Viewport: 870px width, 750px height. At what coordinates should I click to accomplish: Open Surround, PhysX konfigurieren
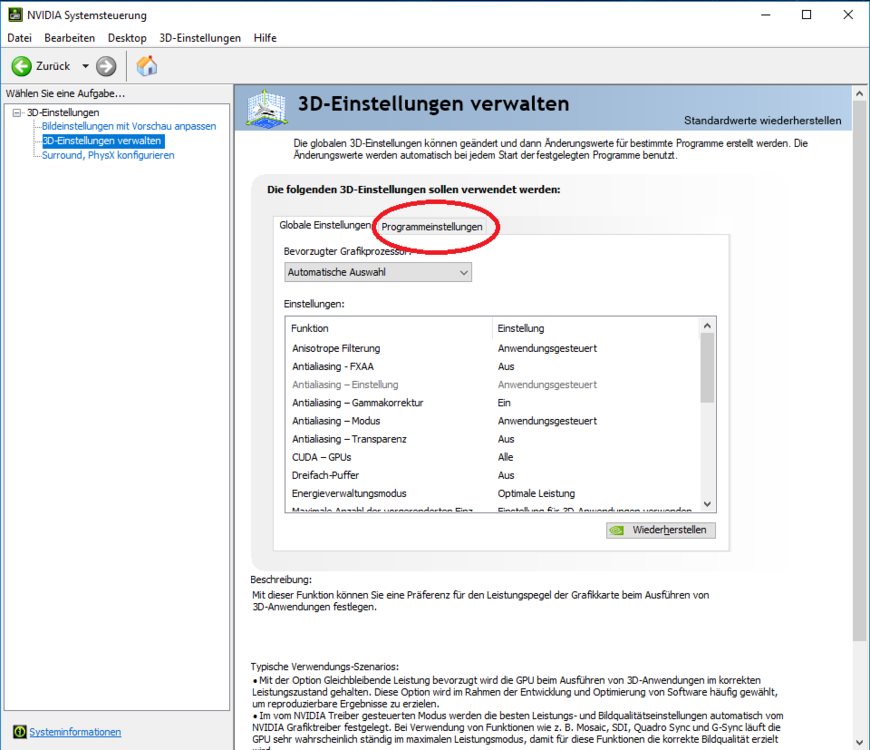point(107,155)
